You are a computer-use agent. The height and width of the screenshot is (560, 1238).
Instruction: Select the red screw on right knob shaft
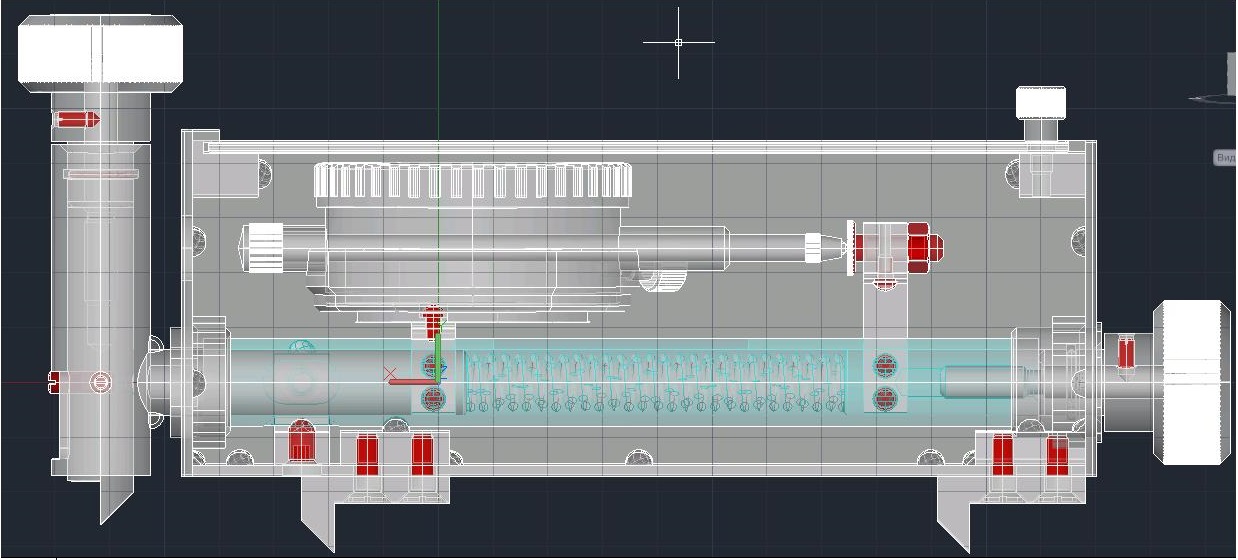click(1126, 353)
